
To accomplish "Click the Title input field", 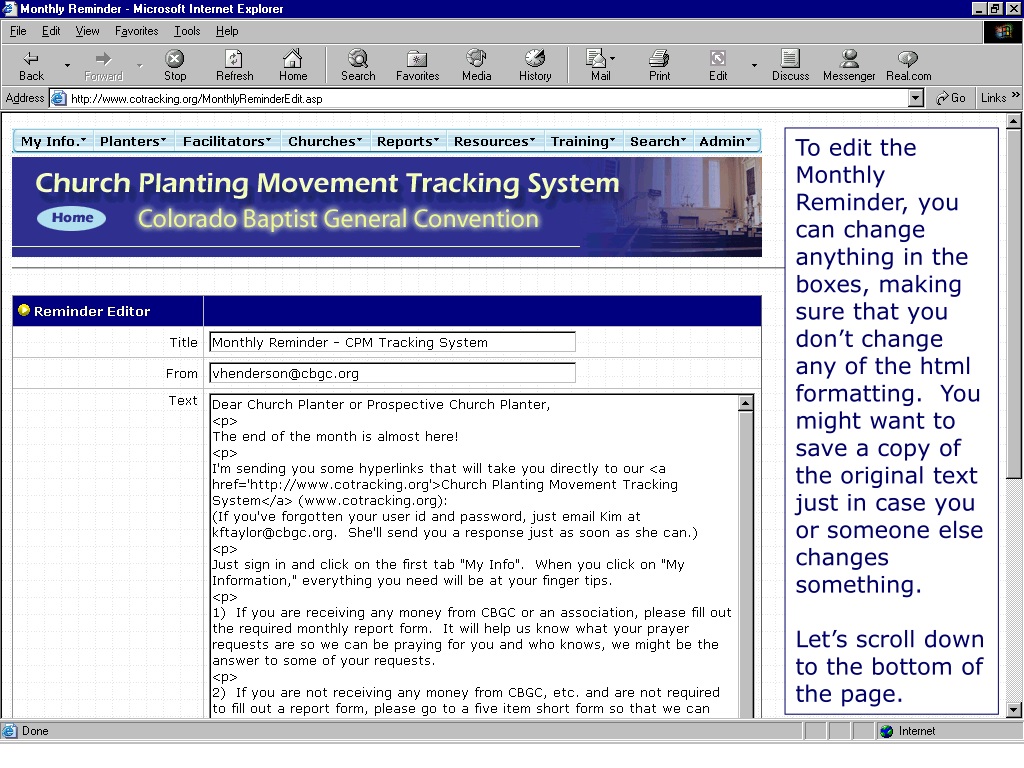I will (x=392, y=342).
